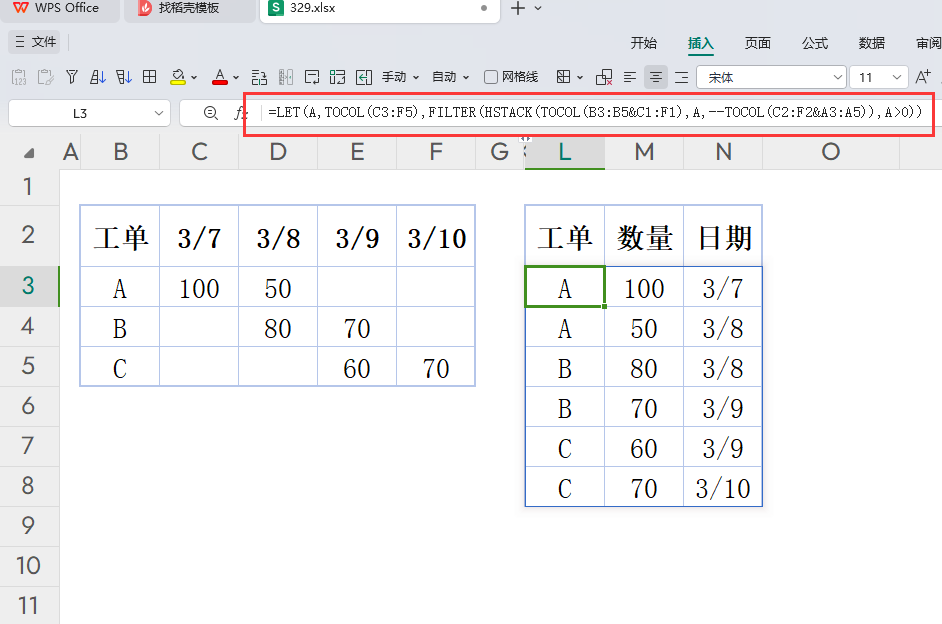The image size is (942, 624).
Task: Click the 数量 header cell
Action: click(x=644, y=238)
